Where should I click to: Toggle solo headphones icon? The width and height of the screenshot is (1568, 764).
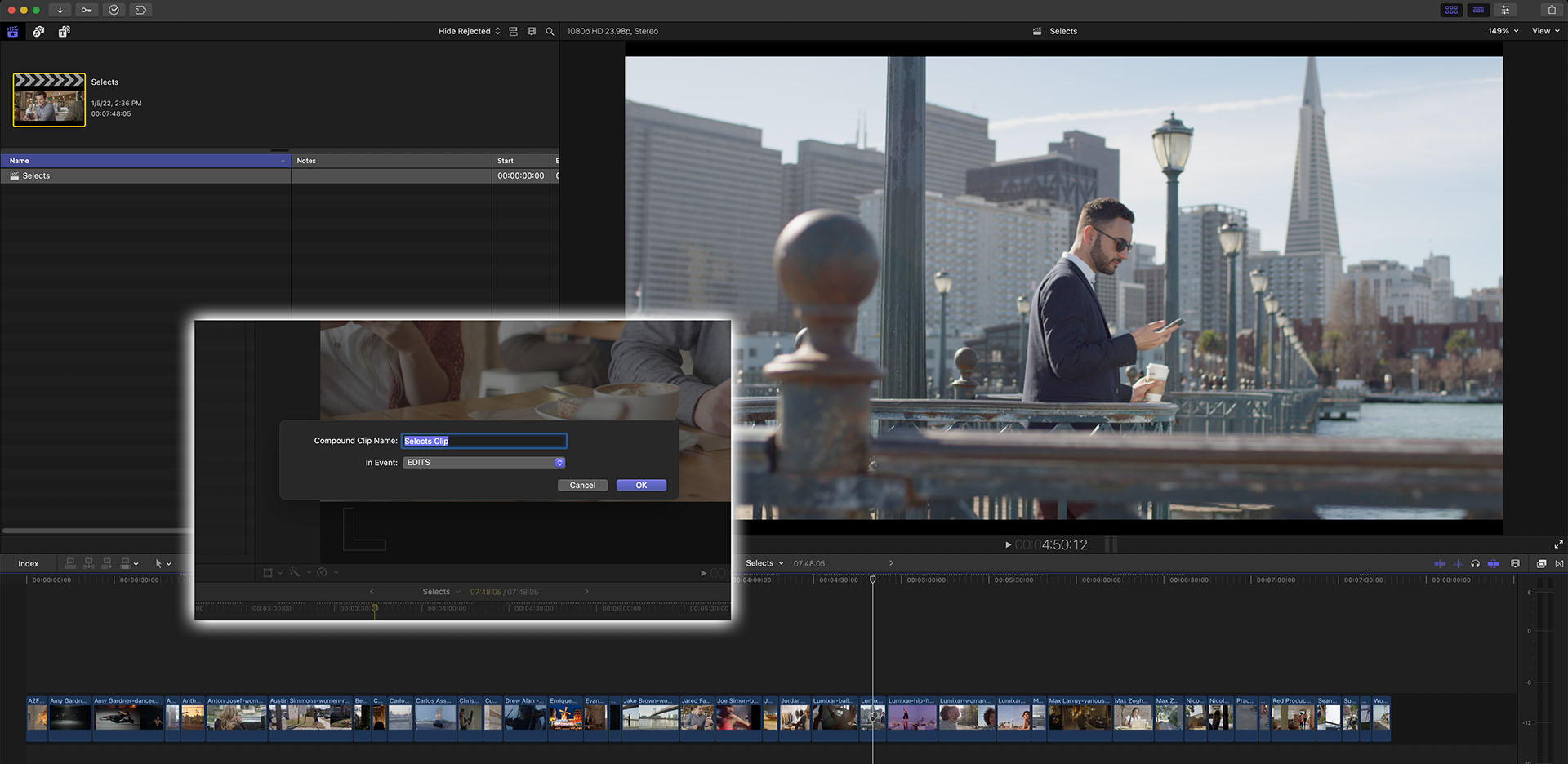tap(1476, 564)
